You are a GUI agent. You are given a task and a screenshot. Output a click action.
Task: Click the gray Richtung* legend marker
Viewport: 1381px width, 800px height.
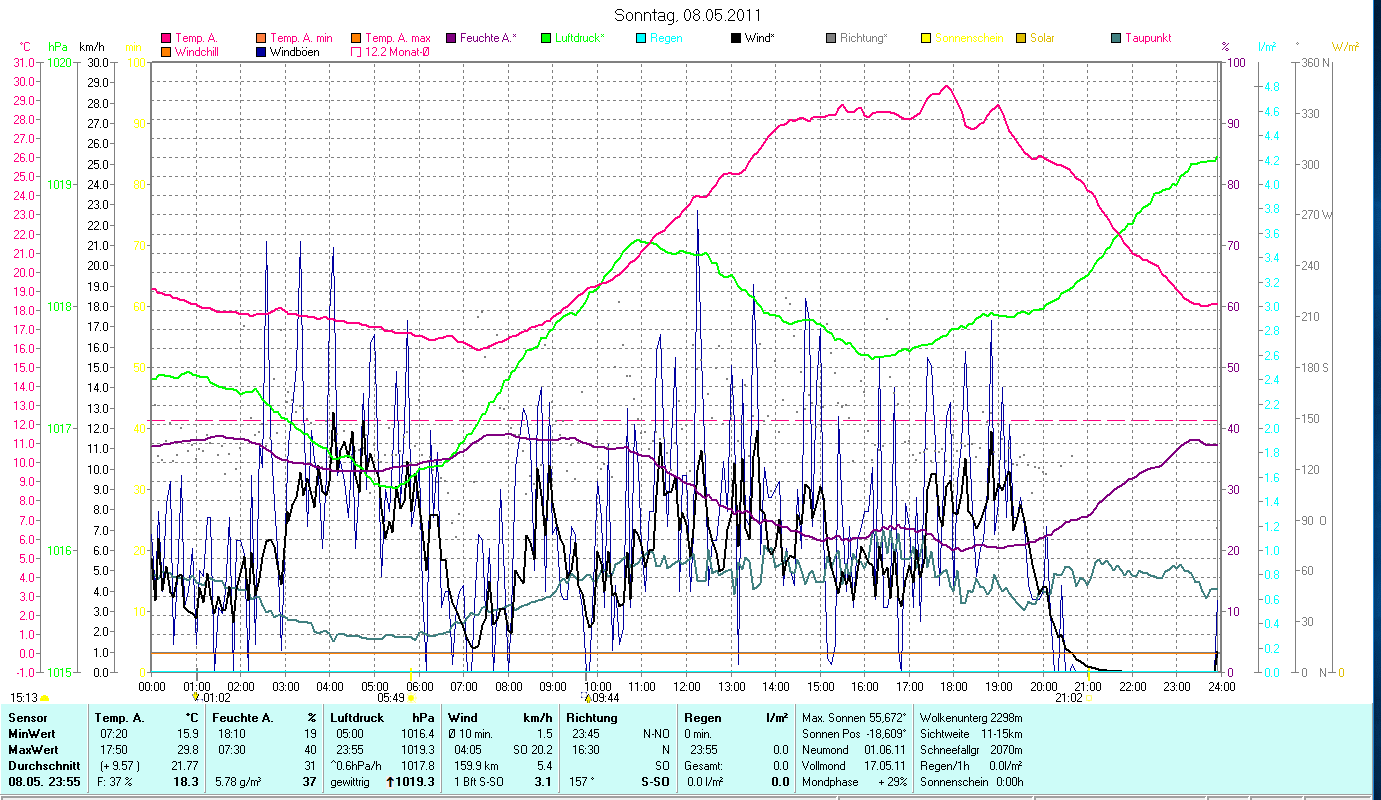[831, 38]
